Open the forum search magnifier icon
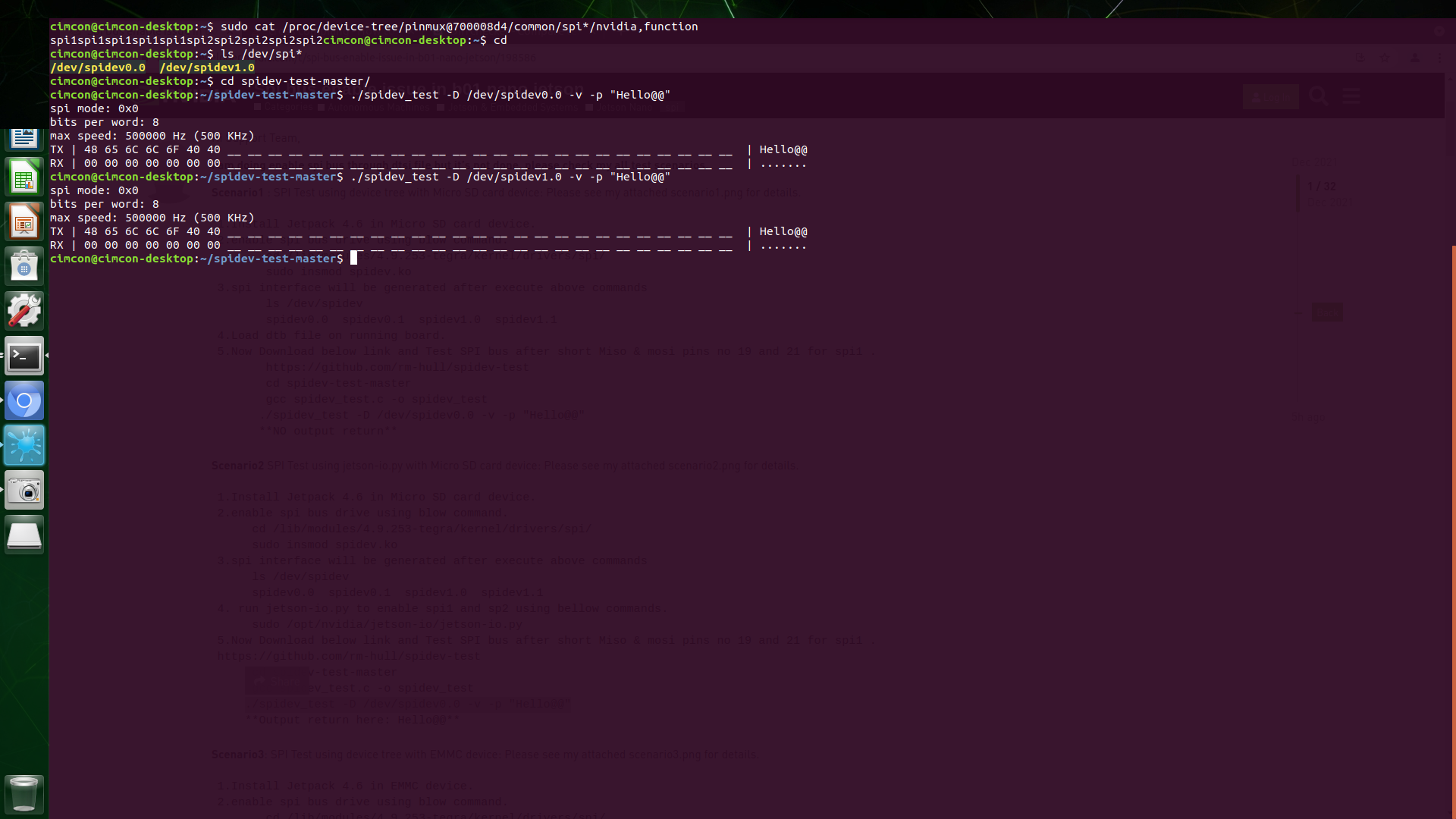Viewport: 1456px width, 819px height. pyautogui.click(x=1318, y=97)
